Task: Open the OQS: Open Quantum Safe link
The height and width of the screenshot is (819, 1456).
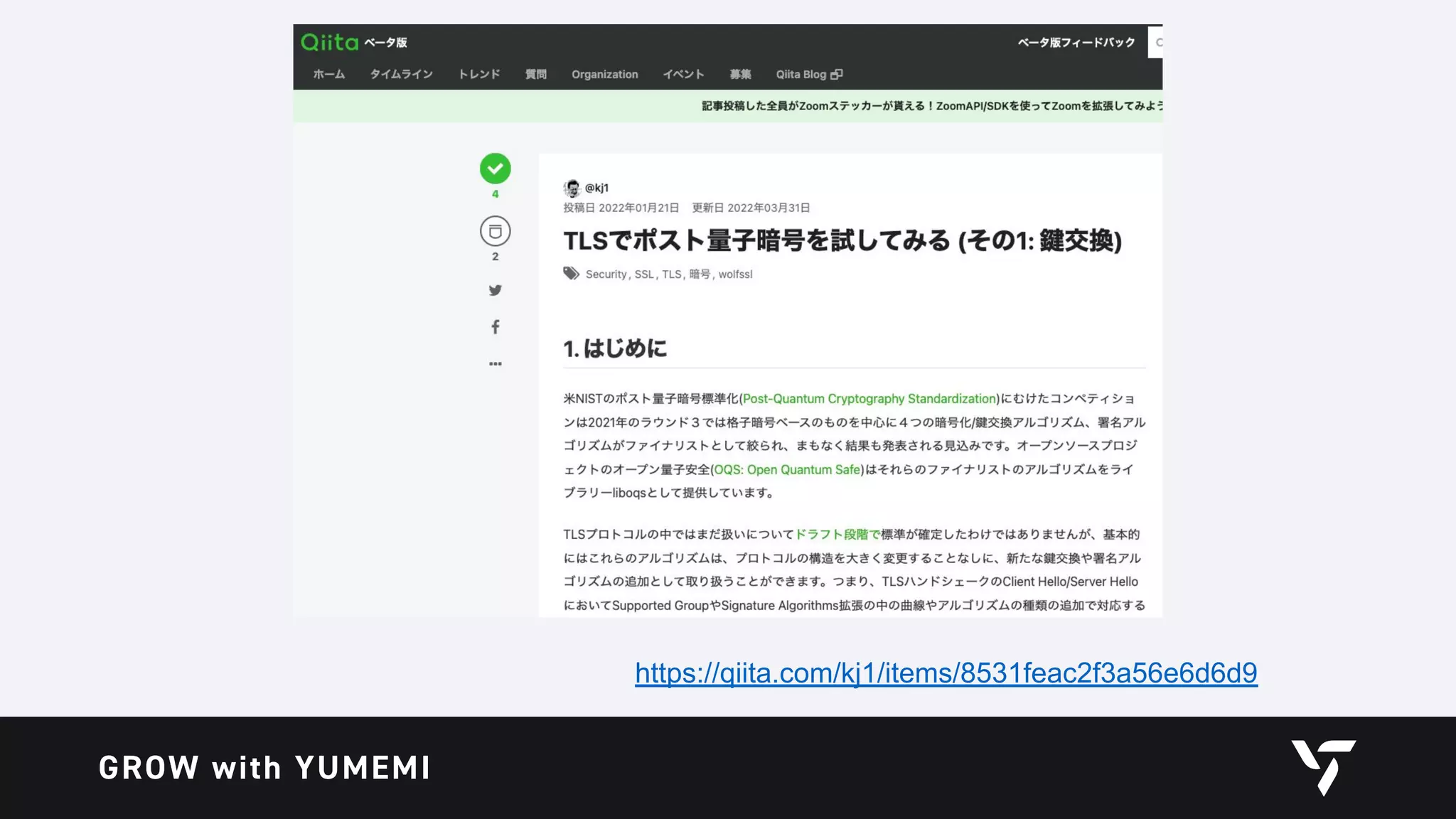Action: pyautogui.click(x=787, y=470)
